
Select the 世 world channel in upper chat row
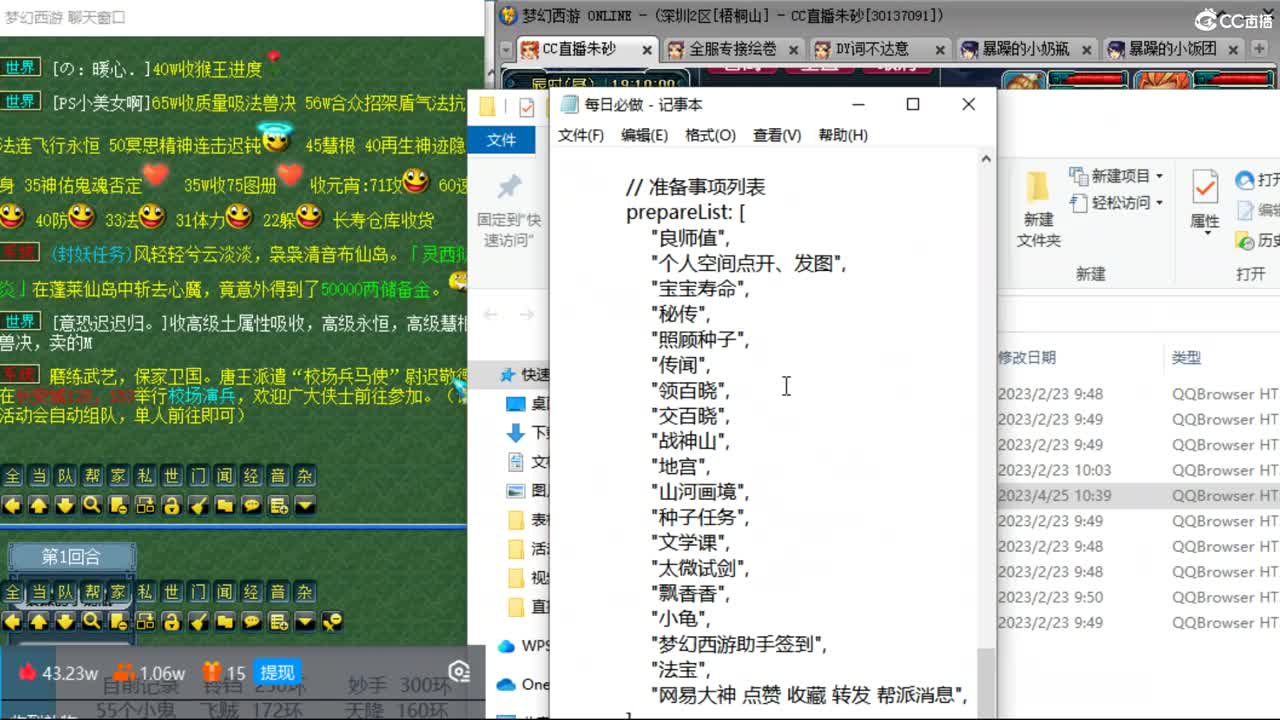[172, 477]
